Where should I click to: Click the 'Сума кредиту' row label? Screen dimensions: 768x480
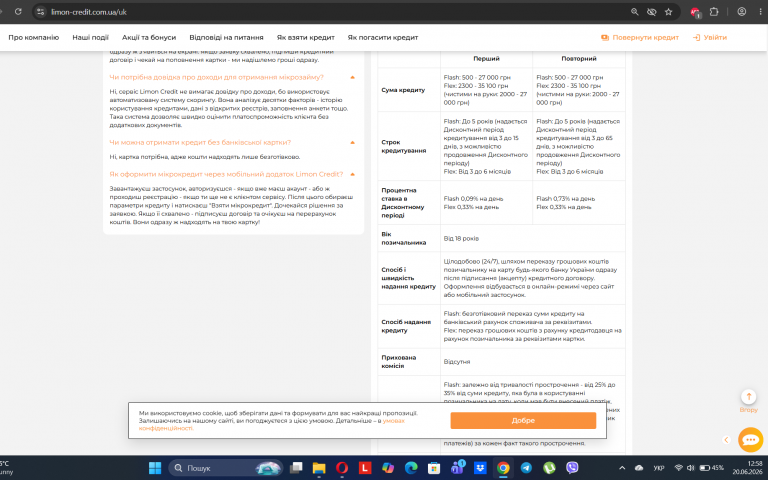(x=403, y=90)
